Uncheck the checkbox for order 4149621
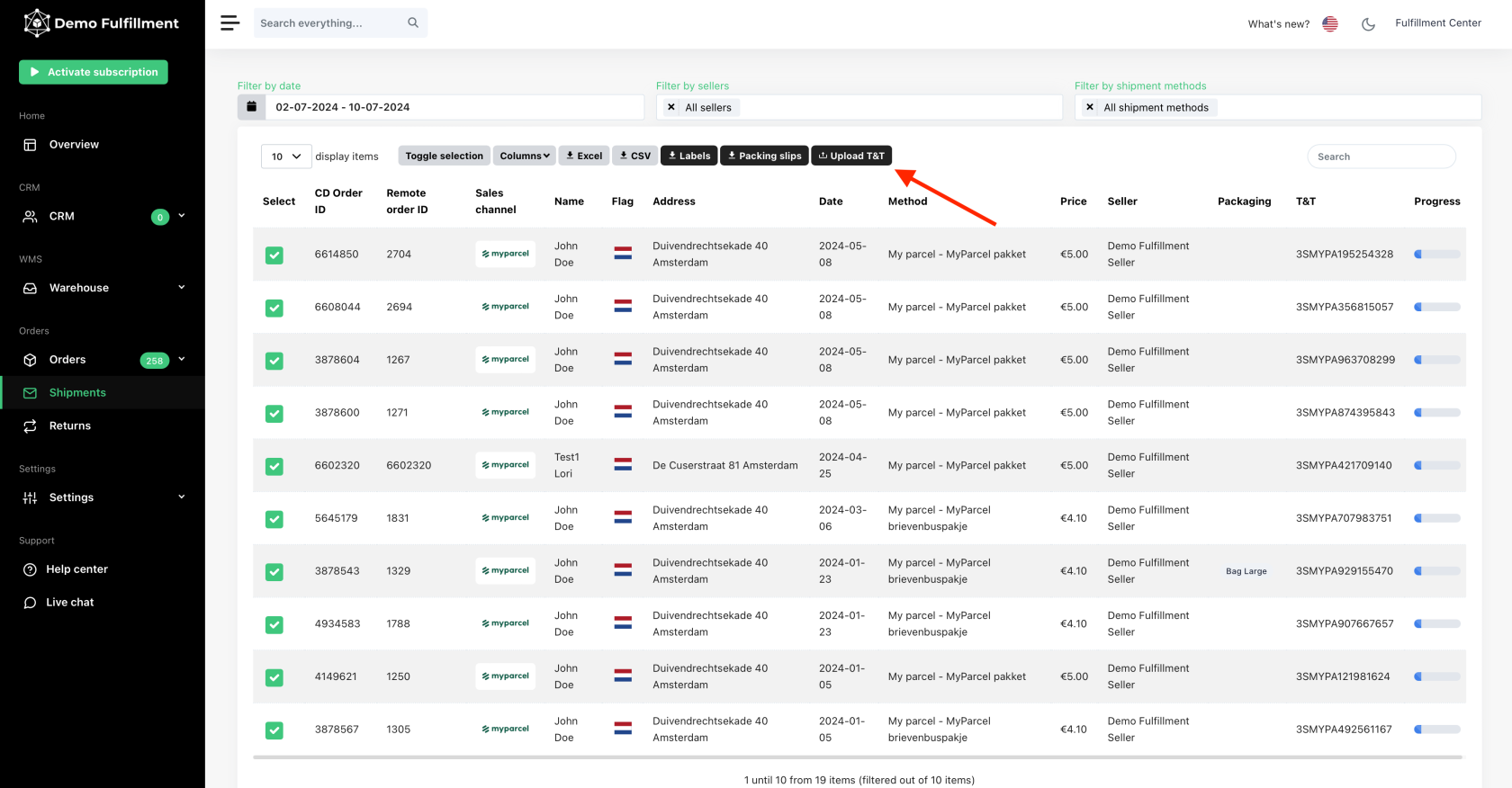The height and width of the screenshot is (788, 1512). coord(274,677)
